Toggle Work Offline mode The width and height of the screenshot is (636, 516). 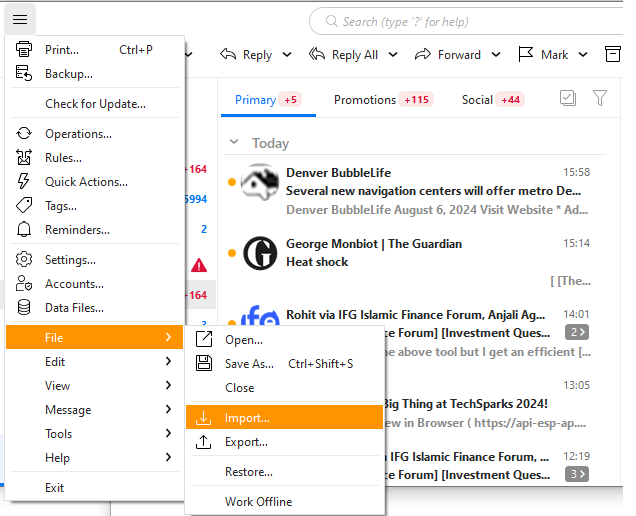[x=258, y=502]
